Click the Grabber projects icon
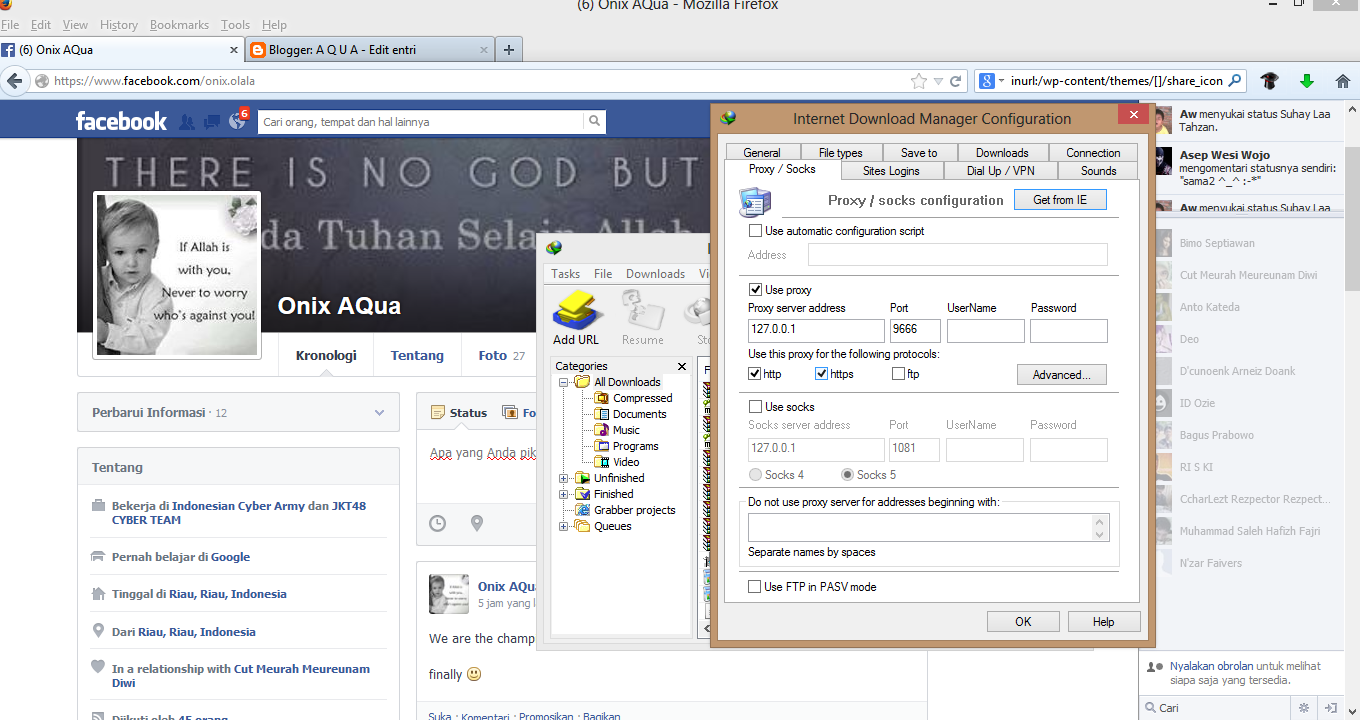1360x720 pixels. point(583,510)
